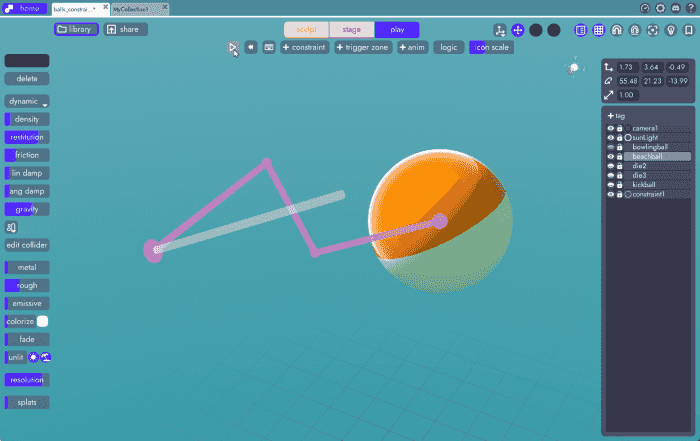Click the focus frame selection icon
700x441 pixels.
pos(652,30)
